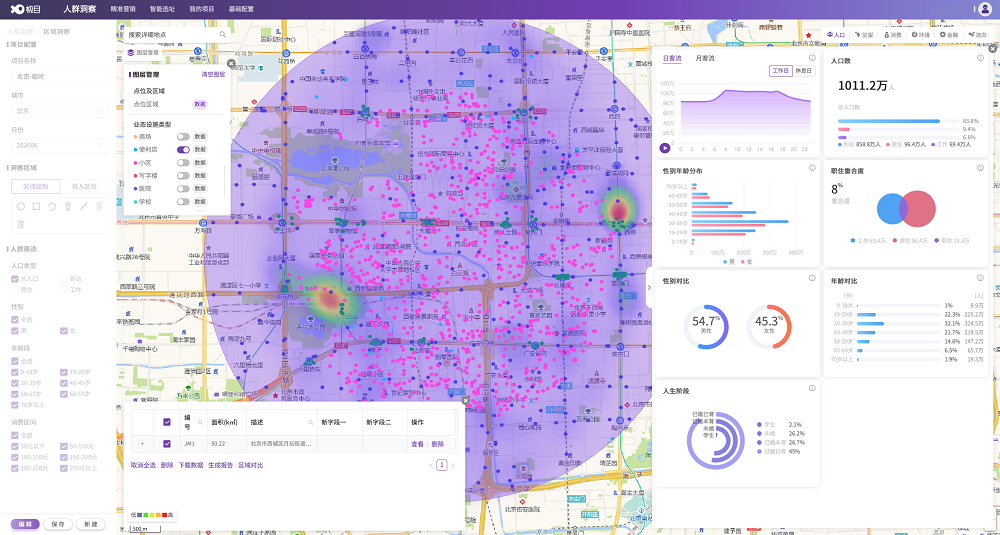The height and width of the screenshot is (535, 1000).
Task: Click the trash icon under drawing tools
Action: pos(20,224)
